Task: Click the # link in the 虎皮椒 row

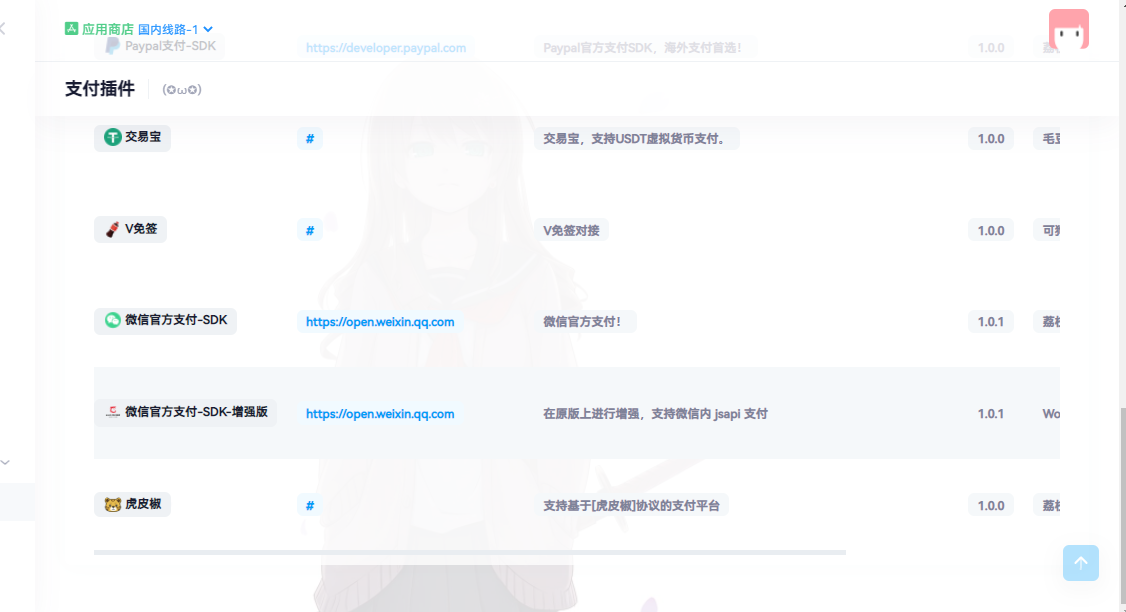Action: pyautogui.click(x=309, y=505)
